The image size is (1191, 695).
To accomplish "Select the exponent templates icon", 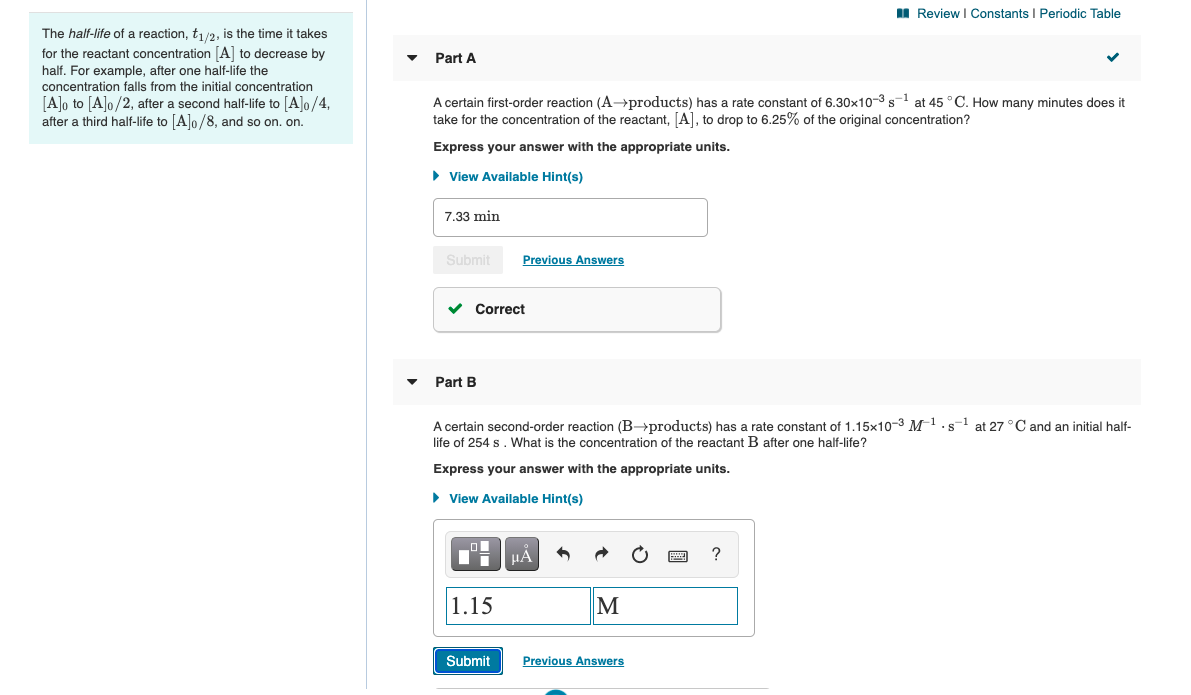I will (x=476, y=555).
